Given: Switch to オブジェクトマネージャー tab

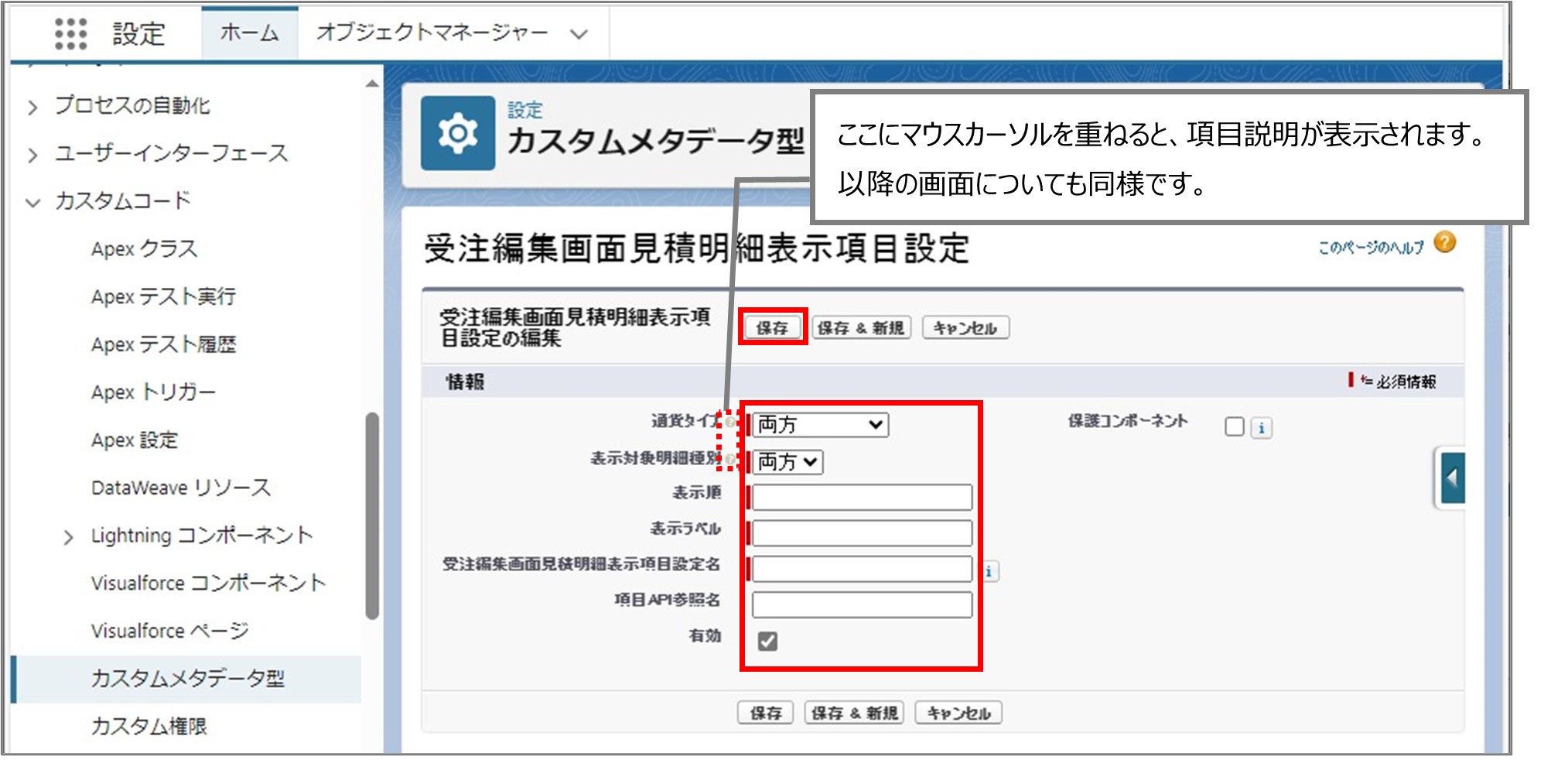Looking at the screenshot, I should (x=432, y=33).
